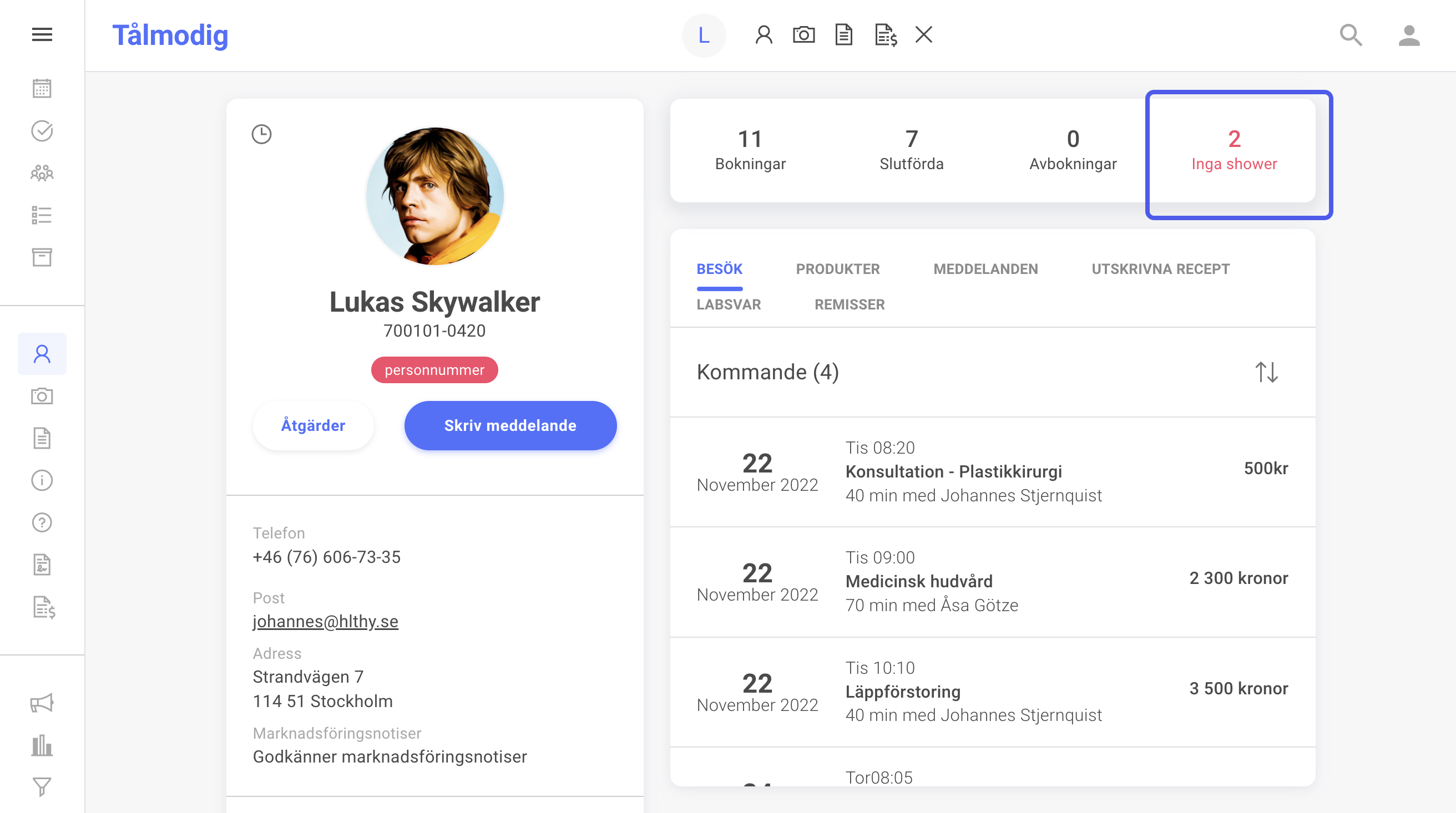
Task: Open Läppförstoring booking
Action: pyautogui.click(x=993, y=692)
